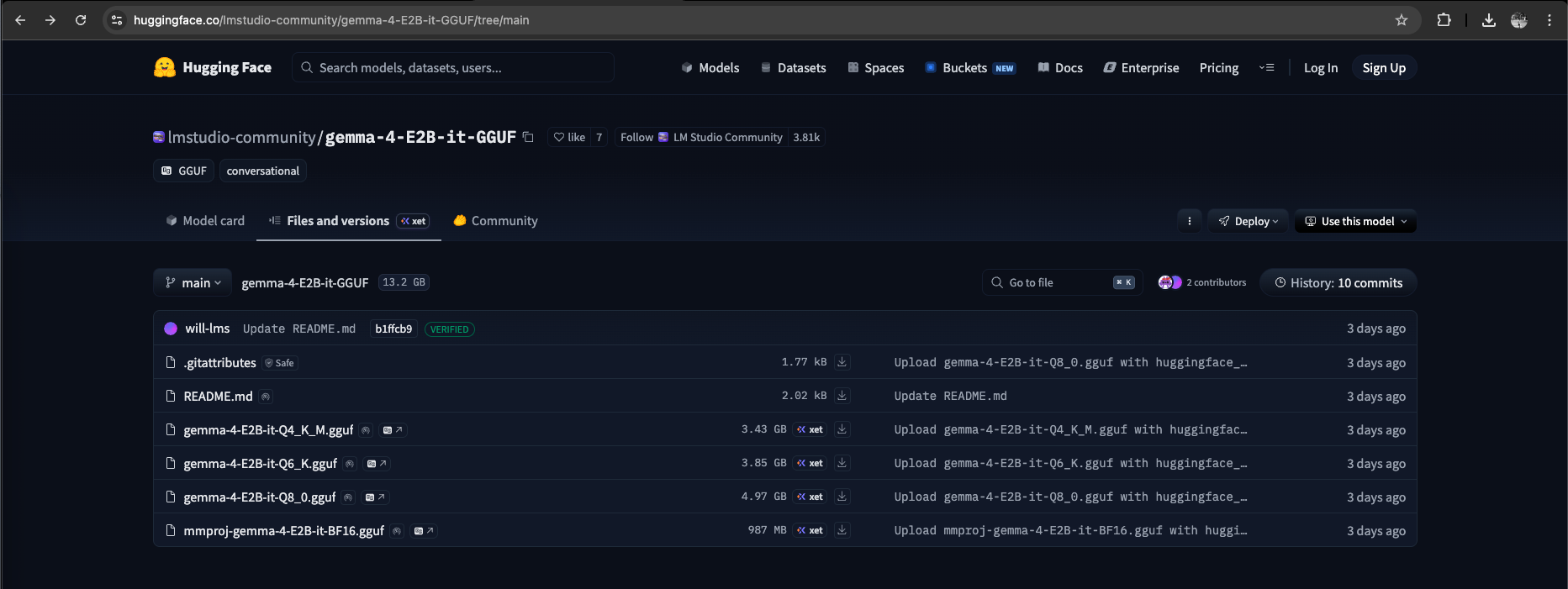Open the Community tab
This screenshot has width=1568, height=589.
click(x=495, y=221)
